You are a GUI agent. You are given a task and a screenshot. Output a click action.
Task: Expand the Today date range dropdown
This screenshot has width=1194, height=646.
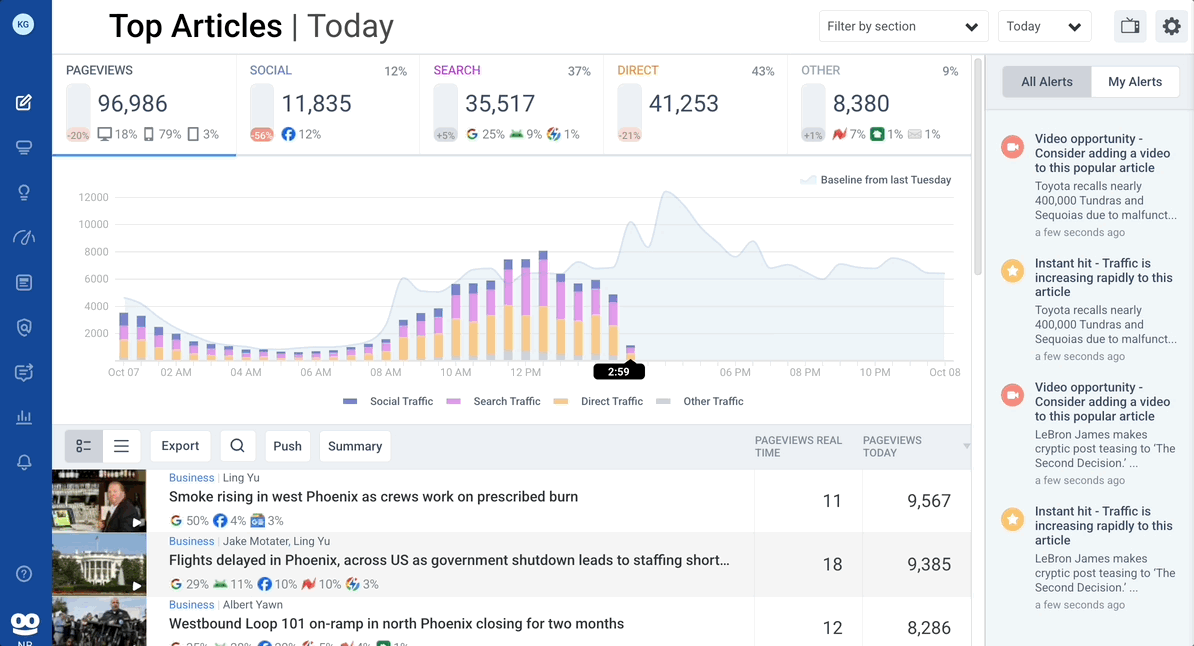tap(1043, 27)
